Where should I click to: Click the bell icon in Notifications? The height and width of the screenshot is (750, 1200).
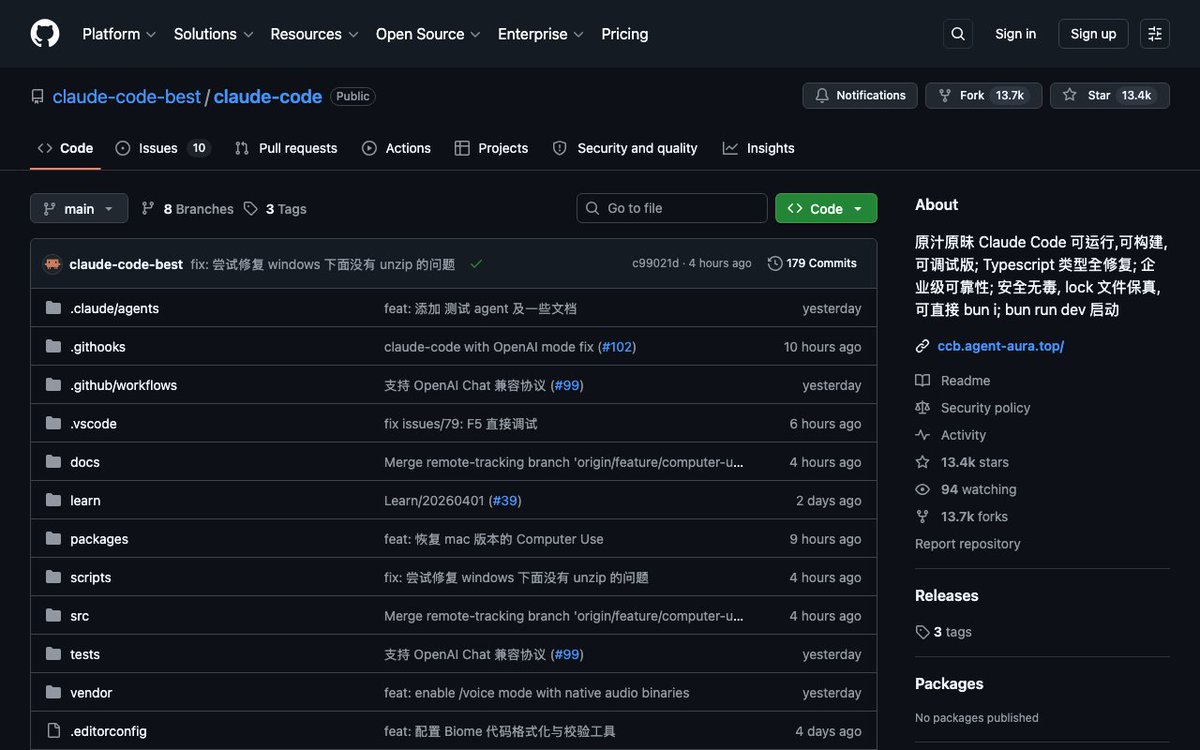pyautogui.click(x=822, y=96)
